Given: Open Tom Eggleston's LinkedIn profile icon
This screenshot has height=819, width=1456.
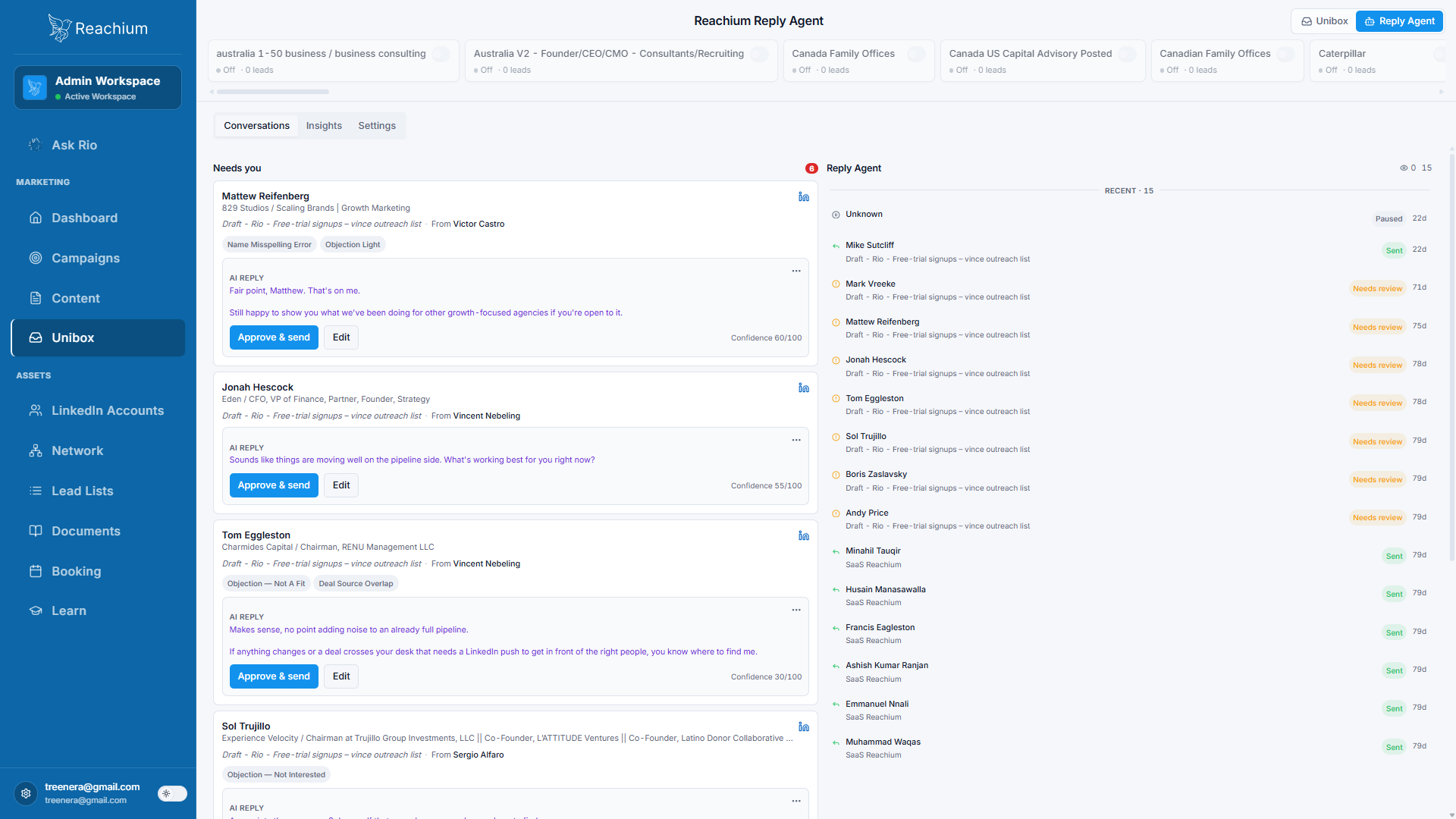Looking at the screenshot, I should tap(804, 535).
